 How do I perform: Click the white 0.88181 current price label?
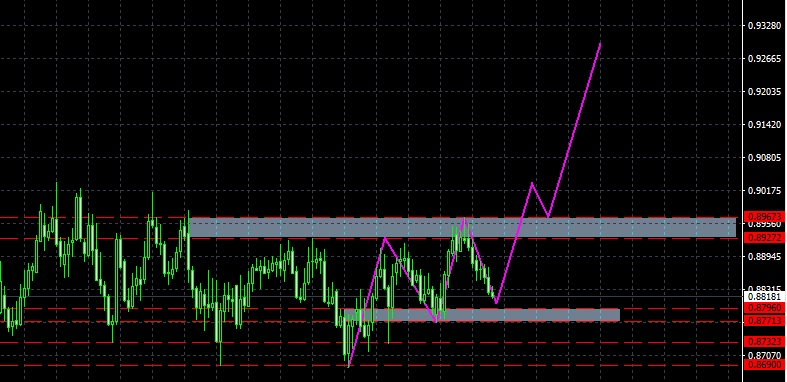point(765,297)
